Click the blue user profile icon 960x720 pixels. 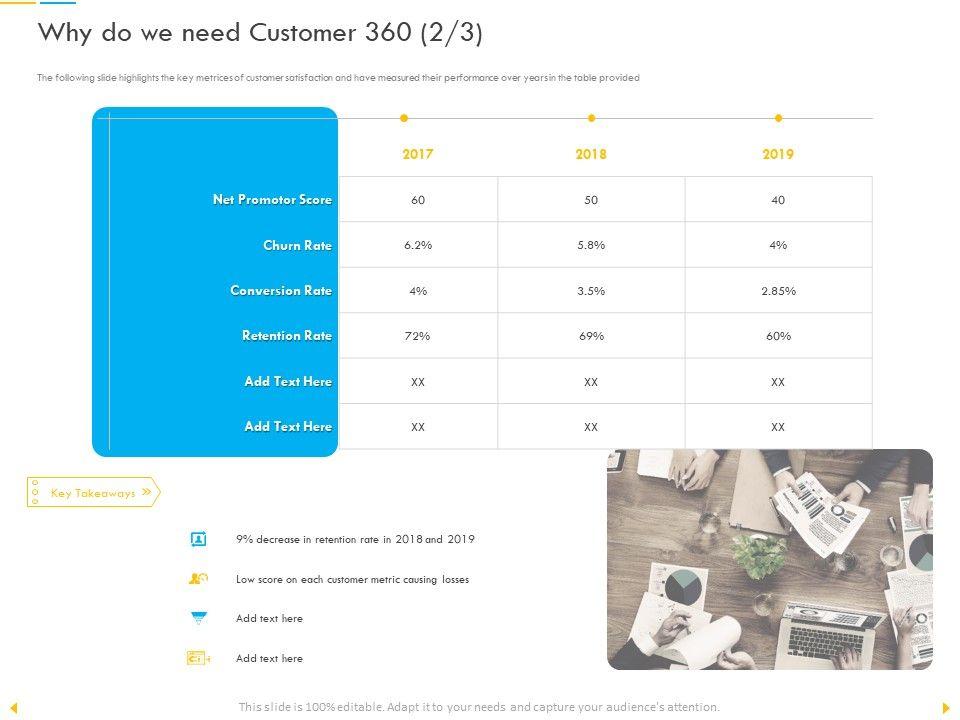pos(198,539)
